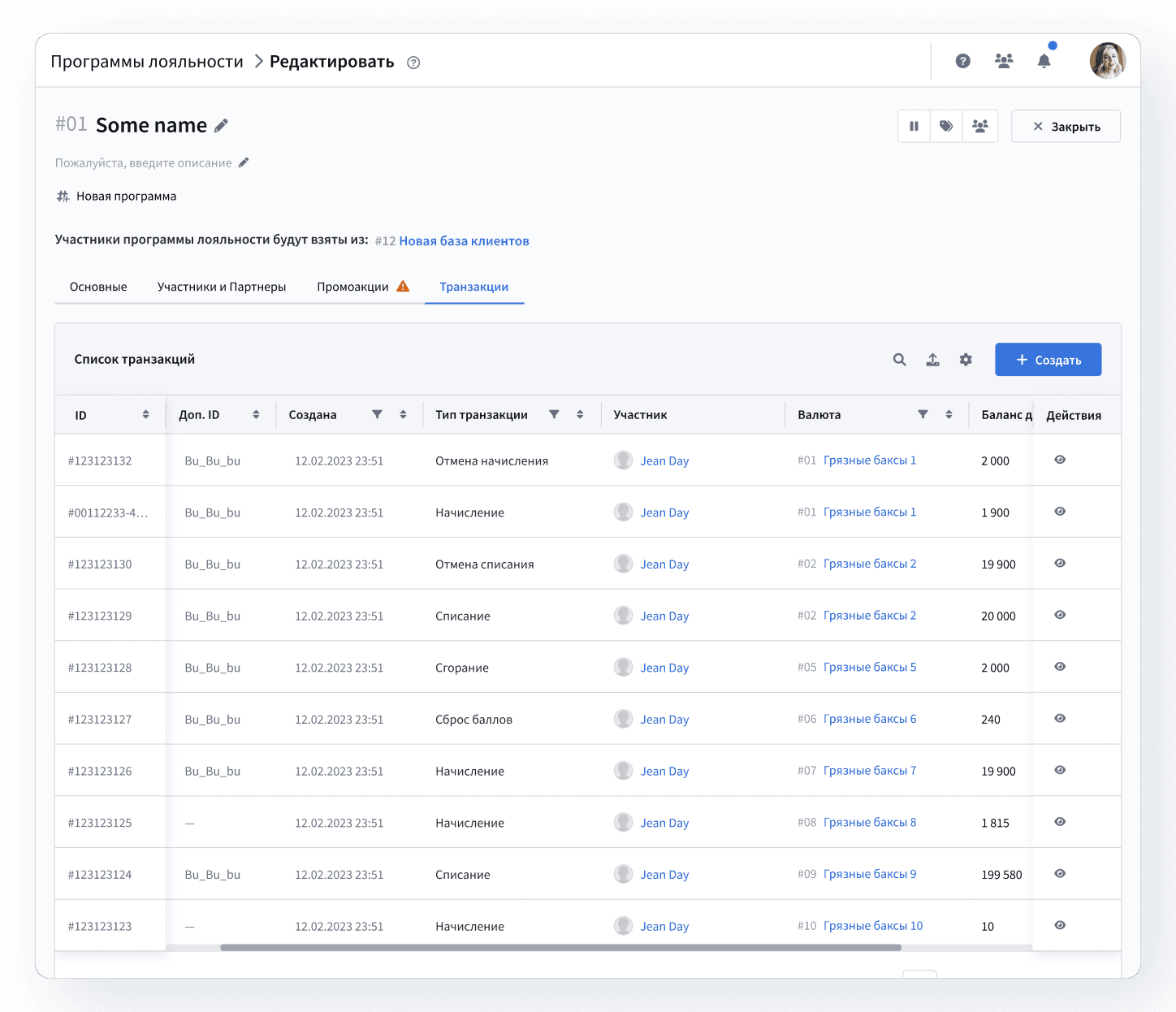Open the Новая база клиентов link
This screenshot has height=1012, width=1176.
click(464, 240)
